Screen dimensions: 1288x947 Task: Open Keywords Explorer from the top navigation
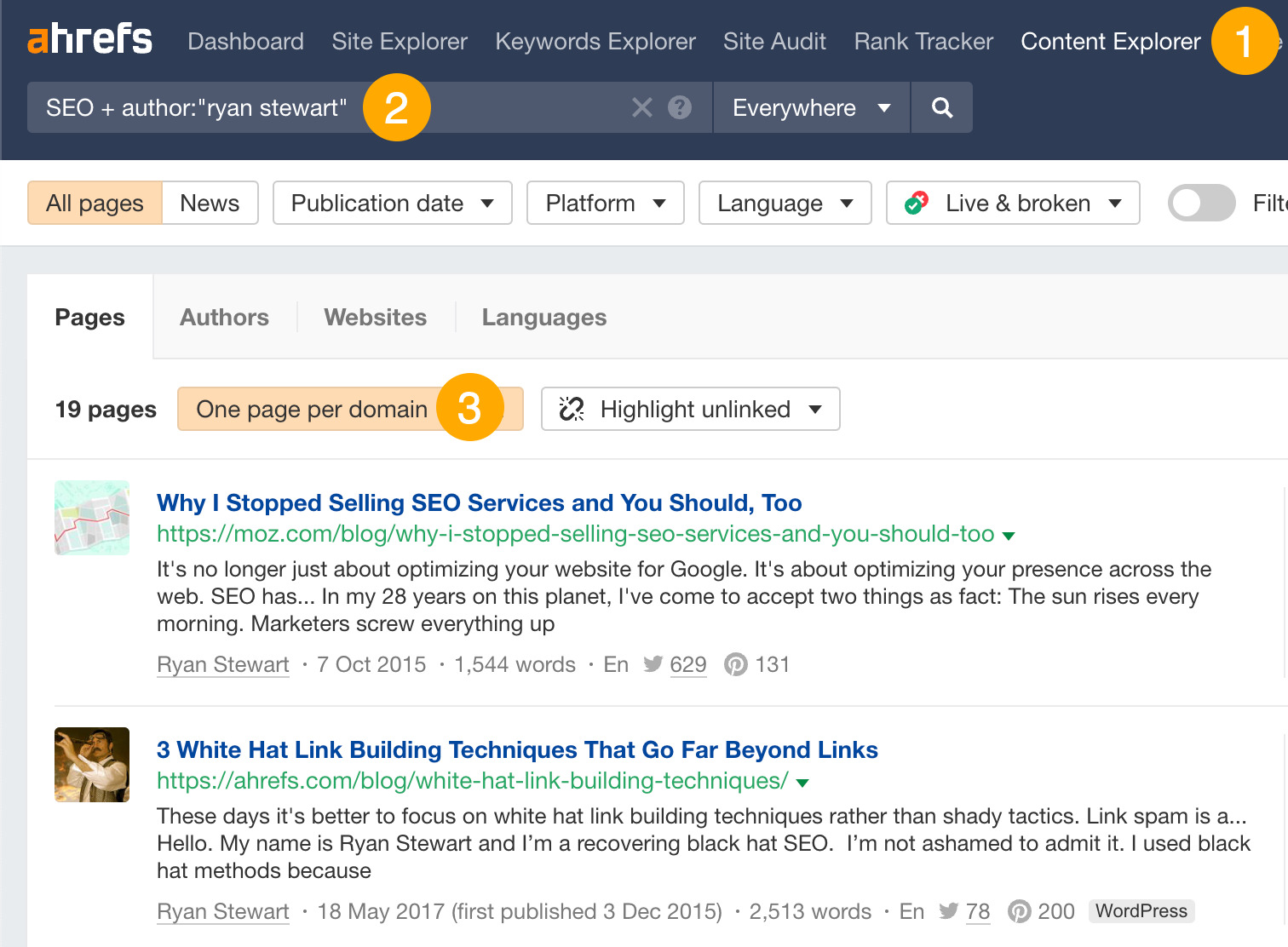[595, 41]
